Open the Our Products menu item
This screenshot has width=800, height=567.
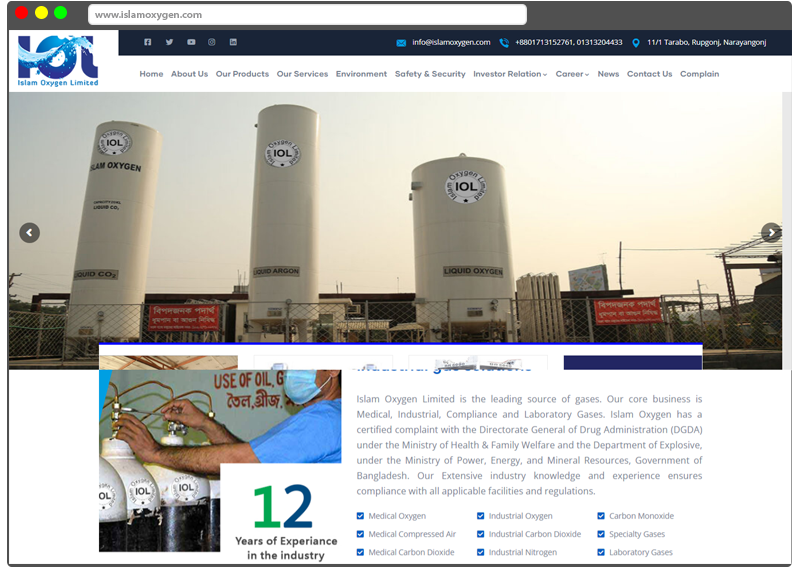point(242,74)
